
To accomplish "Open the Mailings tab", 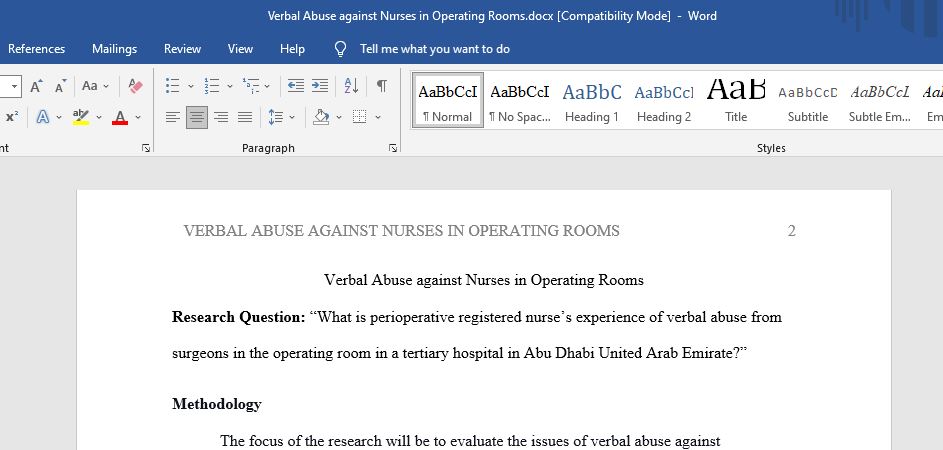I will [114, 49].
